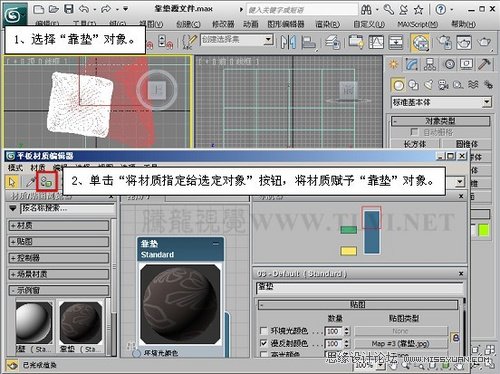Viewport: 500px width, 374px height.
Task: Select Geometry category sphere icon
Action: (x=398, y=85)
